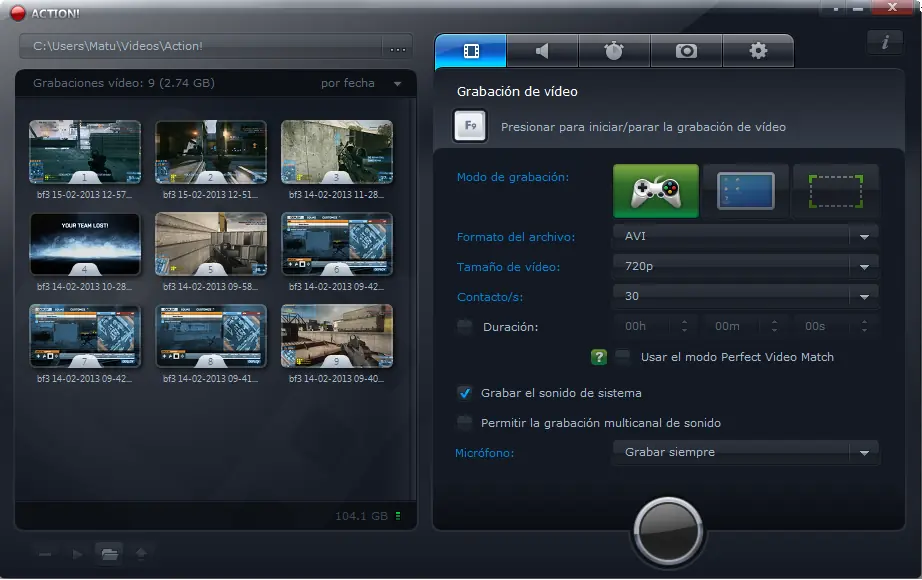Select recording thumbnail 8 bf3 14-02-2013 09-41
Screen dimensions: 922x580
[211, 336]
